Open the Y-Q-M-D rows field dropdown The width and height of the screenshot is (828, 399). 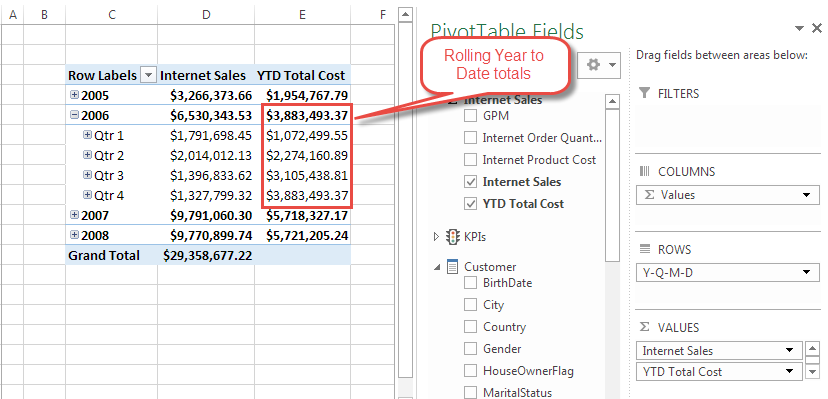tap(806, 273)
